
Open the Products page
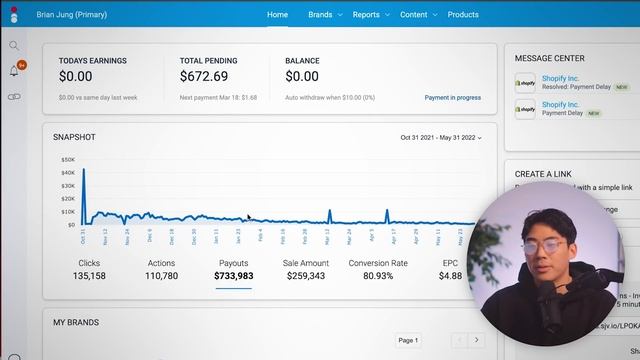point(463,15)
